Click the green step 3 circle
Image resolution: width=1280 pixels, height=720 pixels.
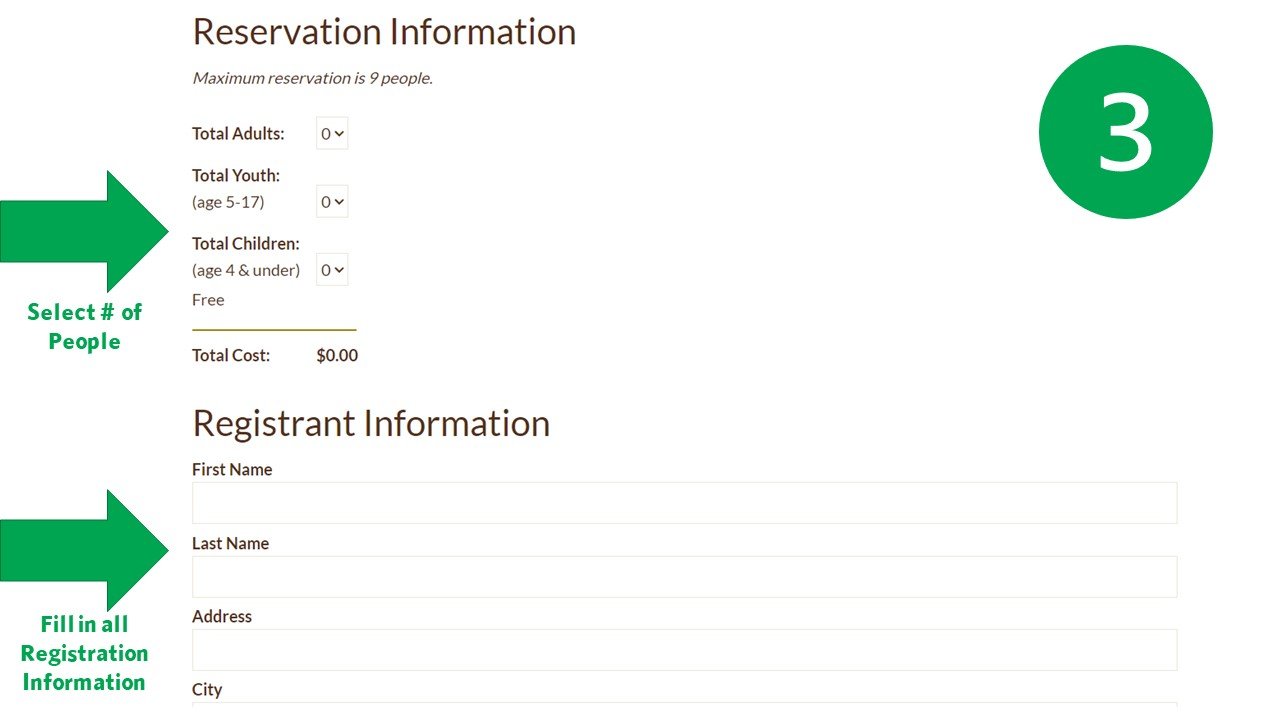pos(1125,132)
